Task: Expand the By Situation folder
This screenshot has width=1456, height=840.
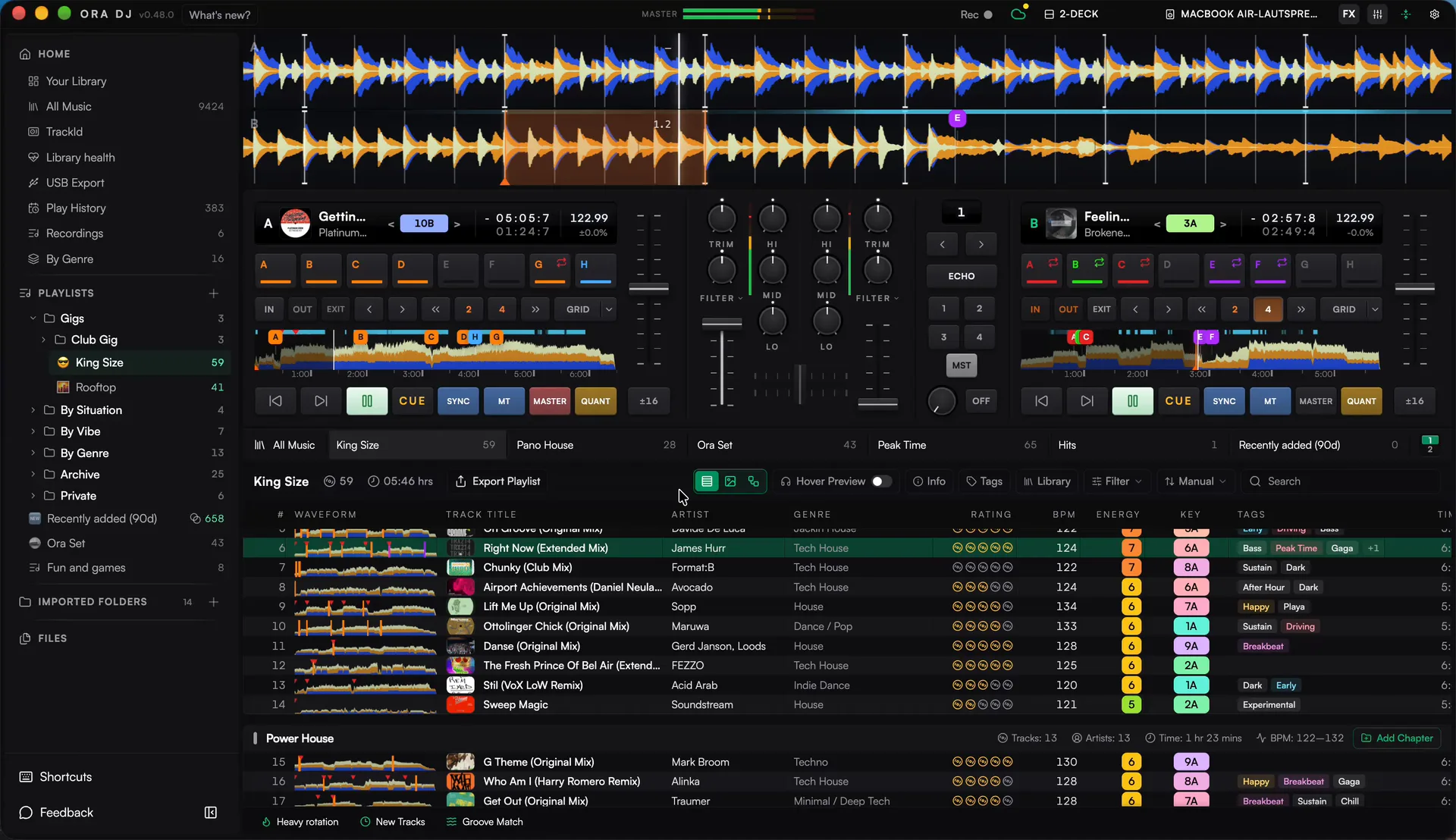Action: [x=33, y=410]
